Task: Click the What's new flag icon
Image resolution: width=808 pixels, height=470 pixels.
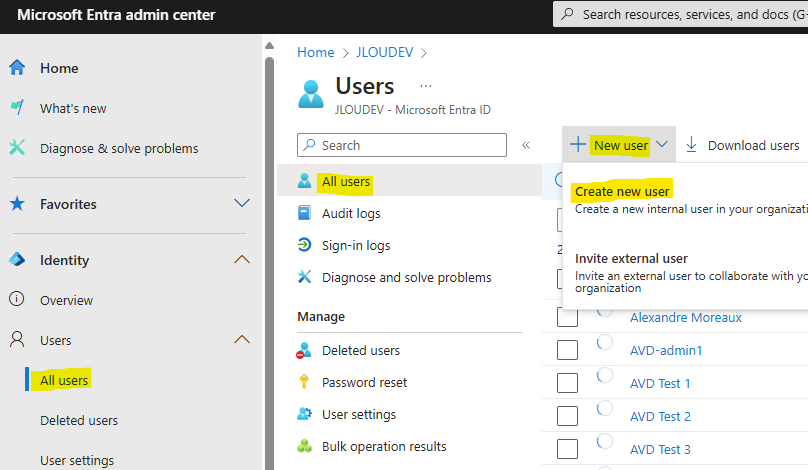Action: pos(17,107)
